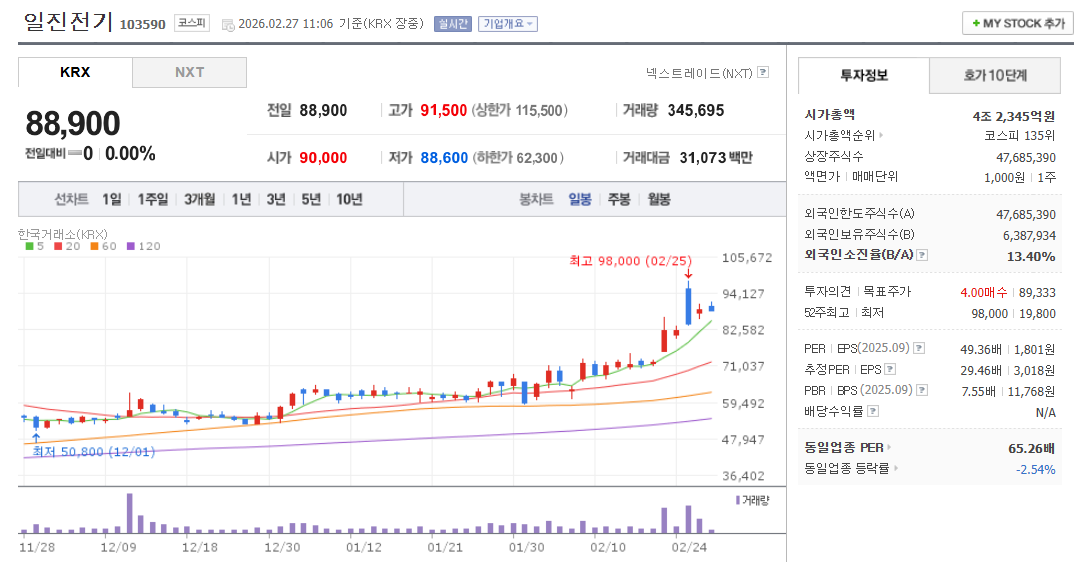Click the 49.36배 PER value
The image size is (1082, 562).
pyautogui.click(x=981, y=350)
